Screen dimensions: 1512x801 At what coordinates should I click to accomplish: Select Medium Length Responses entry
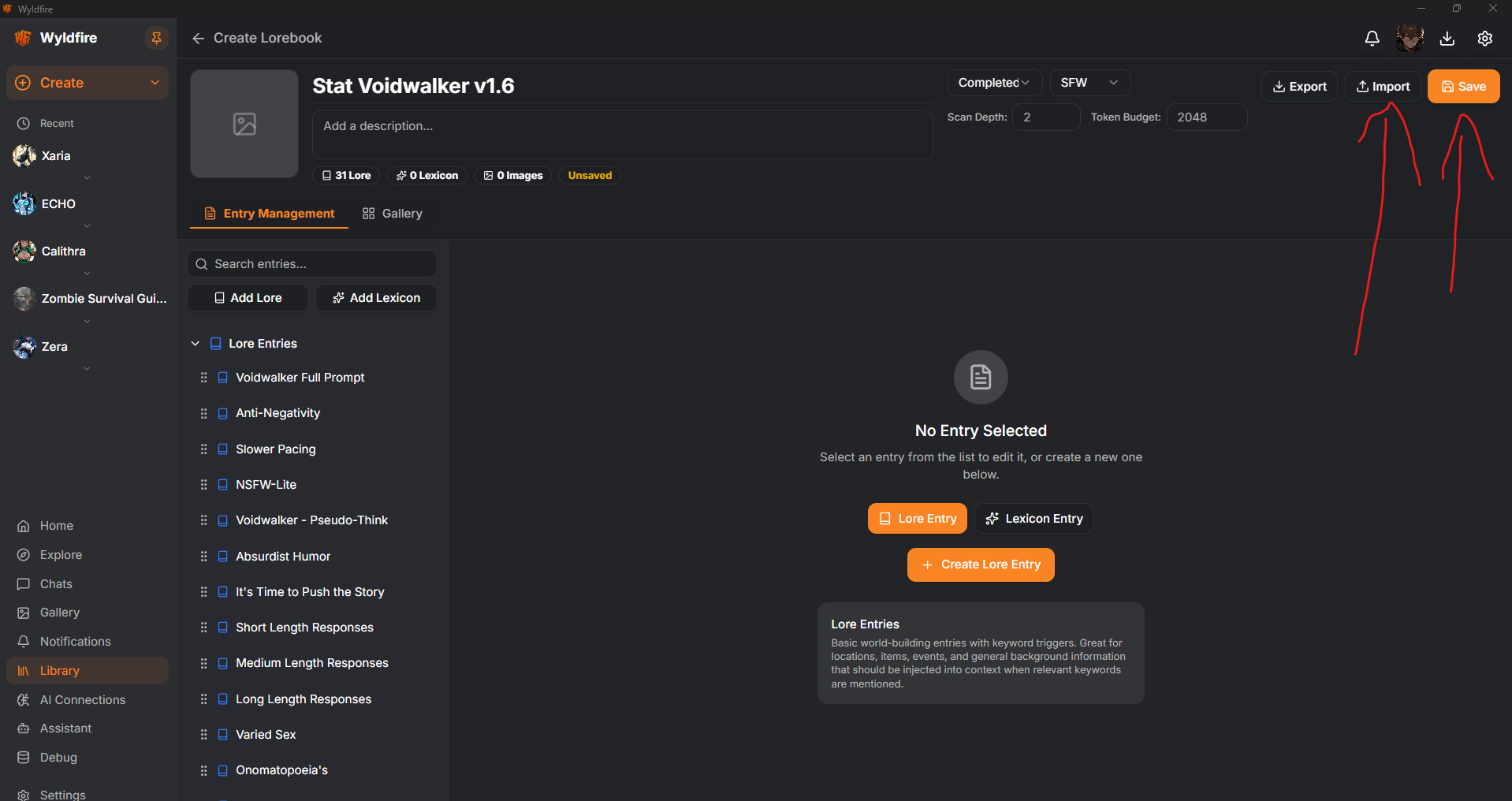(x=312, y=663)
